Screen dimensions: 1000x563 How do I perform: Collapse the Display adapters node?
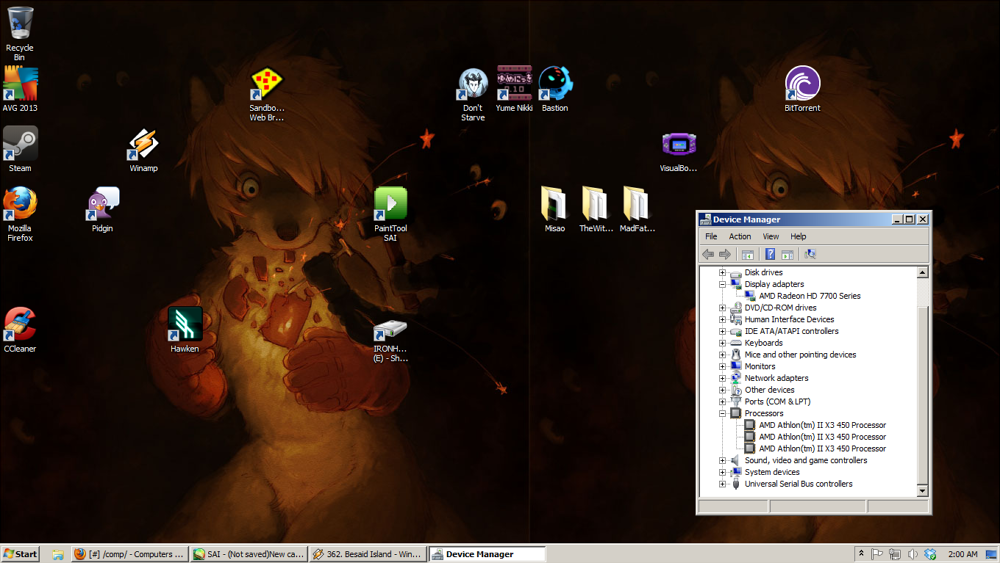pyautogui.click(x=723, y=284)
